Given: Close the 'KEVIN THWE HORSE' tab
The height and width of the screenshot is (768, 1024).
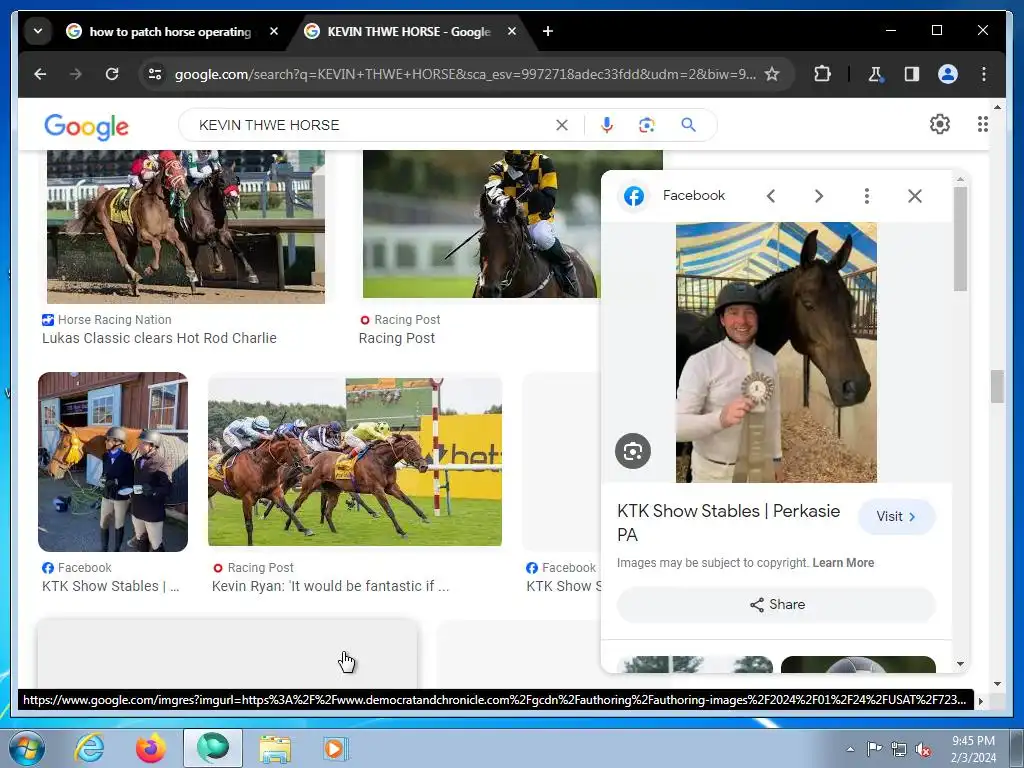Looking at the screenshot, I should pos(512,31).
